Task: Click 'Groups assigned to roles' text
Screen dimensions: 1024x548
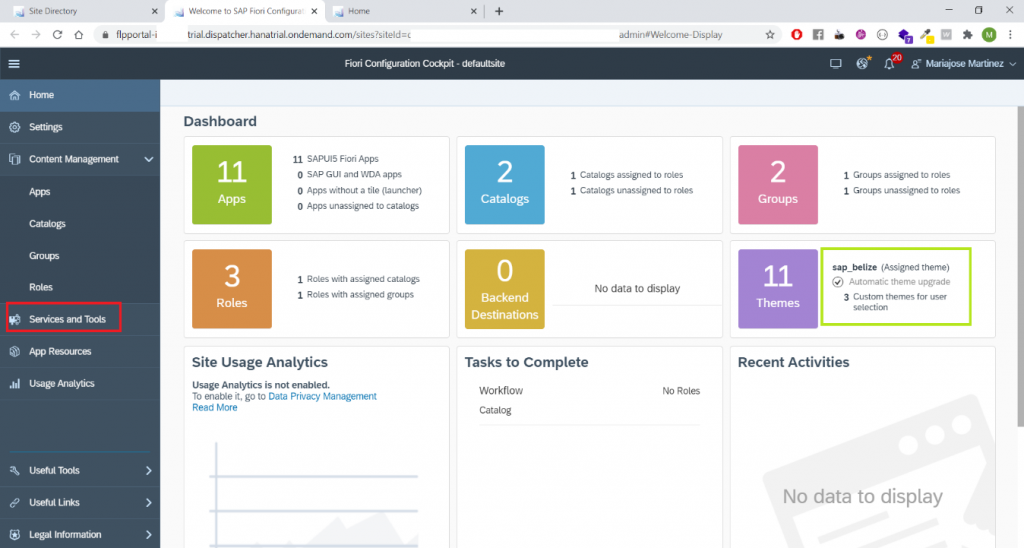Action: 901,174
